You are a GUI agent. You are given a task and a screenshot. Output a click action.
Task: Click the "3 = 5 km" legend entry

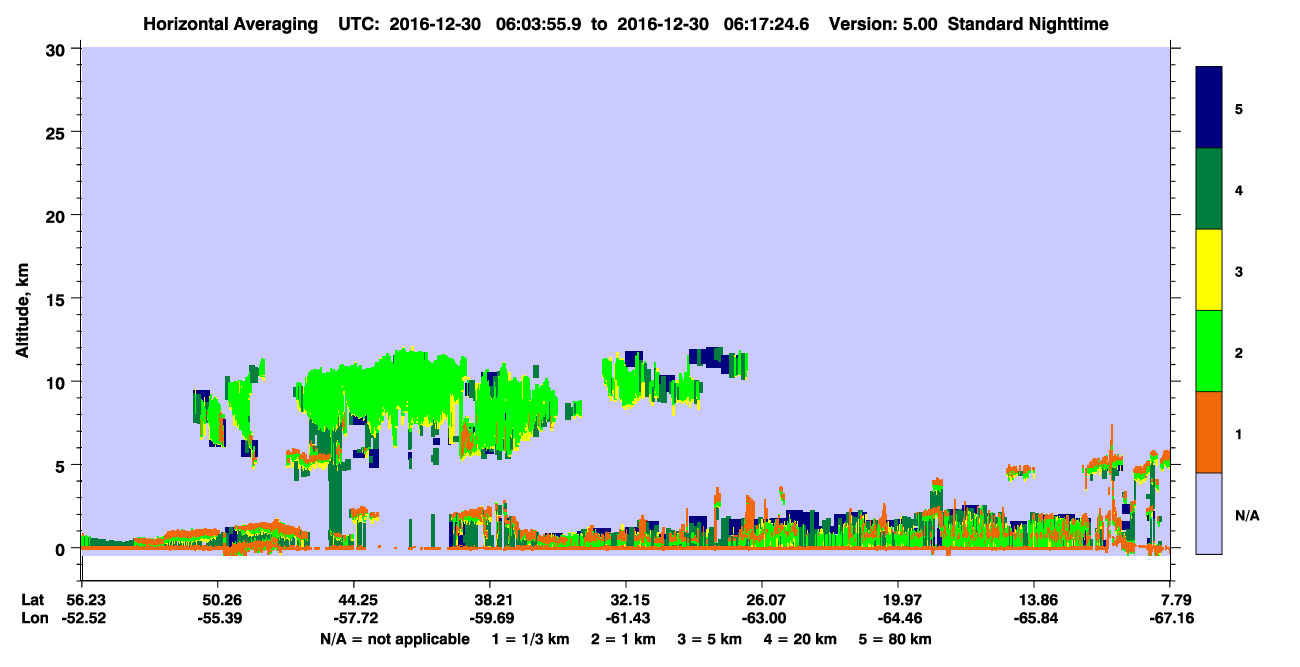click(x=709, y=639)
